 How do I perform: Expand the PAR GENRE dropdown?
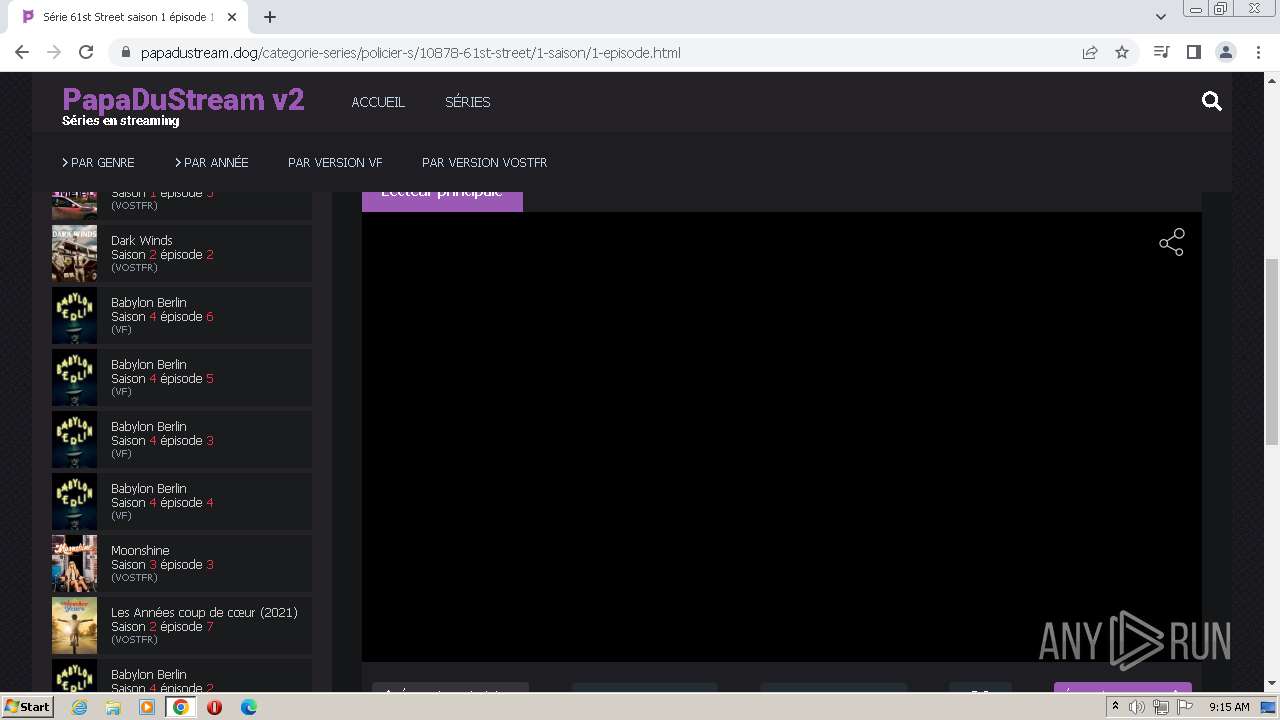click(x=98, y=162)
